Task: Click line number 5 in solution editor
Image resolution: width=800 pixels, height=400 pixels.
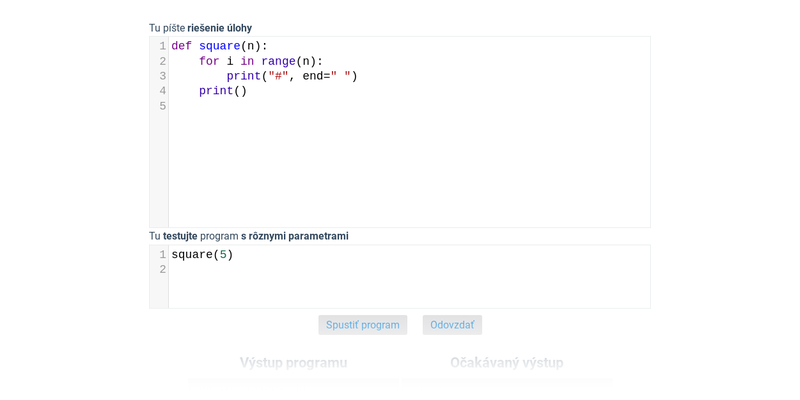Action: (162, 106)
